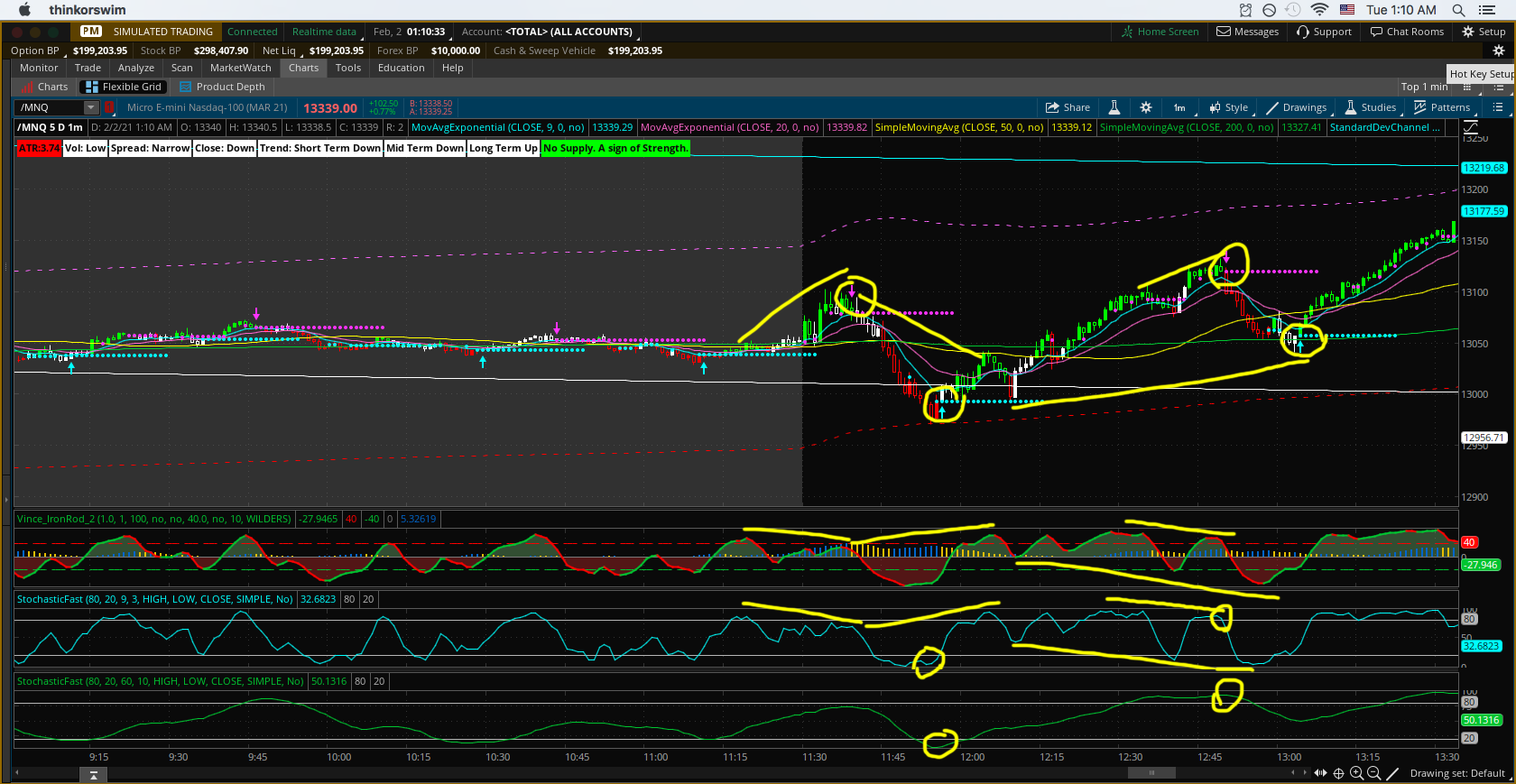Switch to the Flexible Grid tab
Screen dimensions: 1516x784
(124, 87)
